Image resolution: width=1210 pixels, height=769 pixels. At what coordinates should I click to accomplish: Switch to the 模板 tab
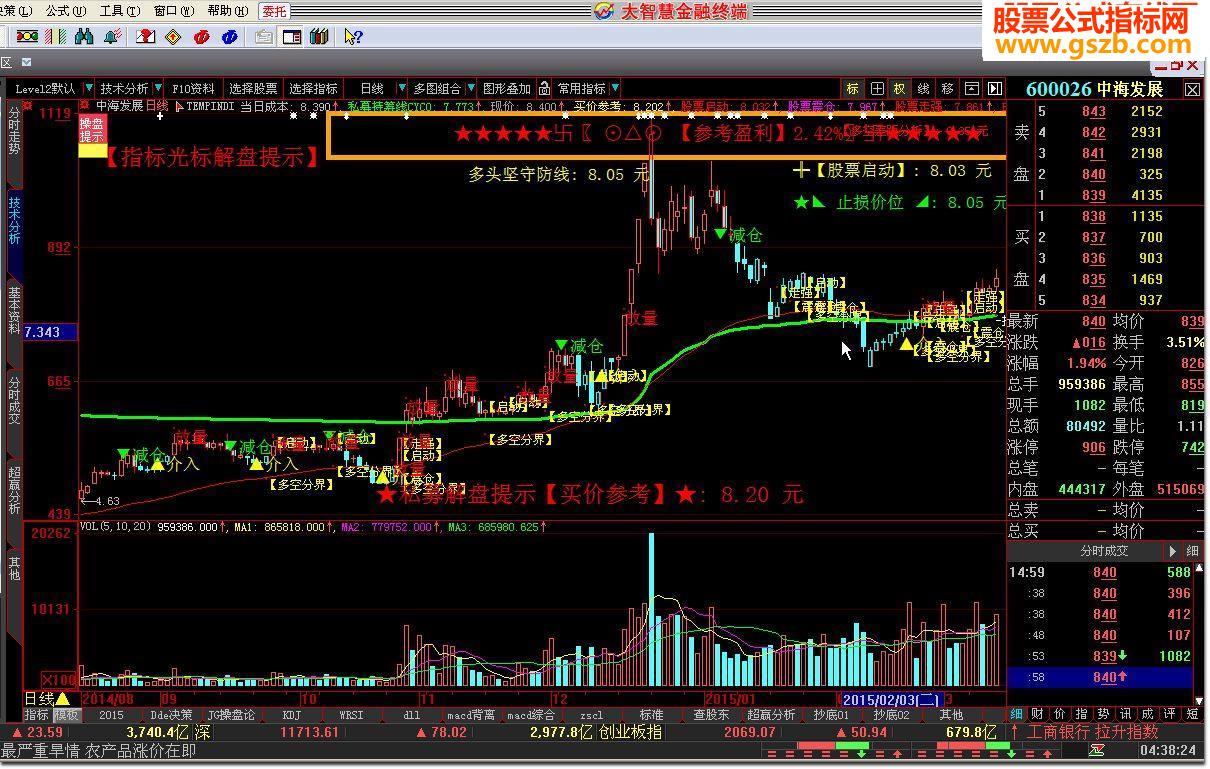pyautogui.click(x=66, y=715)
